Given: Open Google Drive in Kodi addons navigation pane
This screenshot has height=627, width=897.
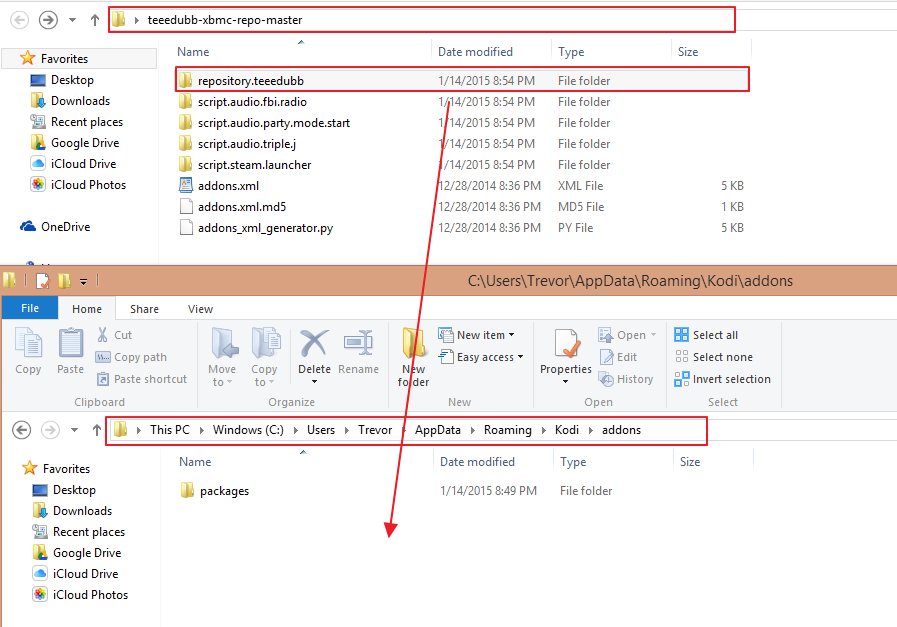Looking at the screenshot, I should (x=77, y=553).
